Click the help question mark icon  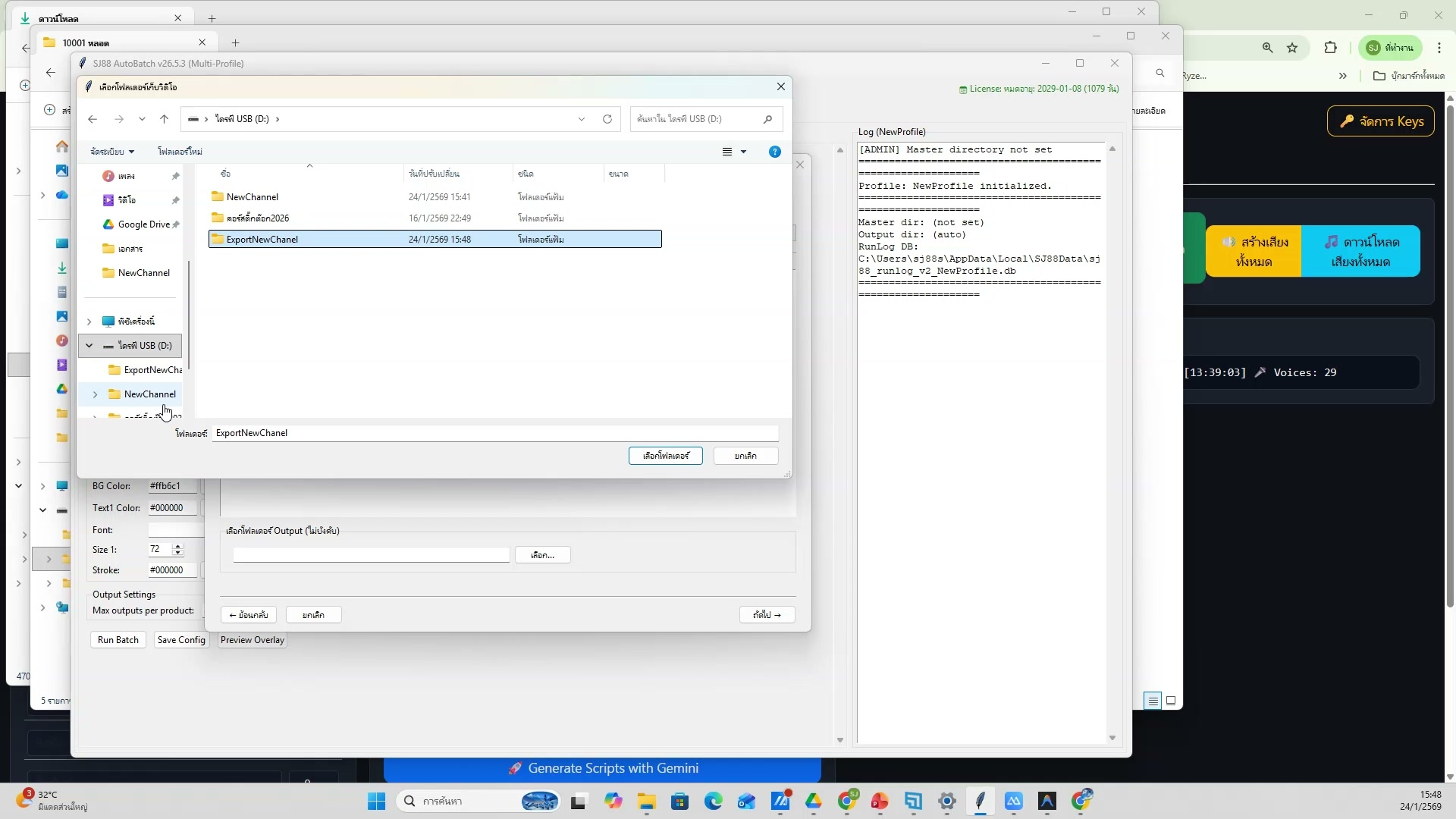coord(774,151)
